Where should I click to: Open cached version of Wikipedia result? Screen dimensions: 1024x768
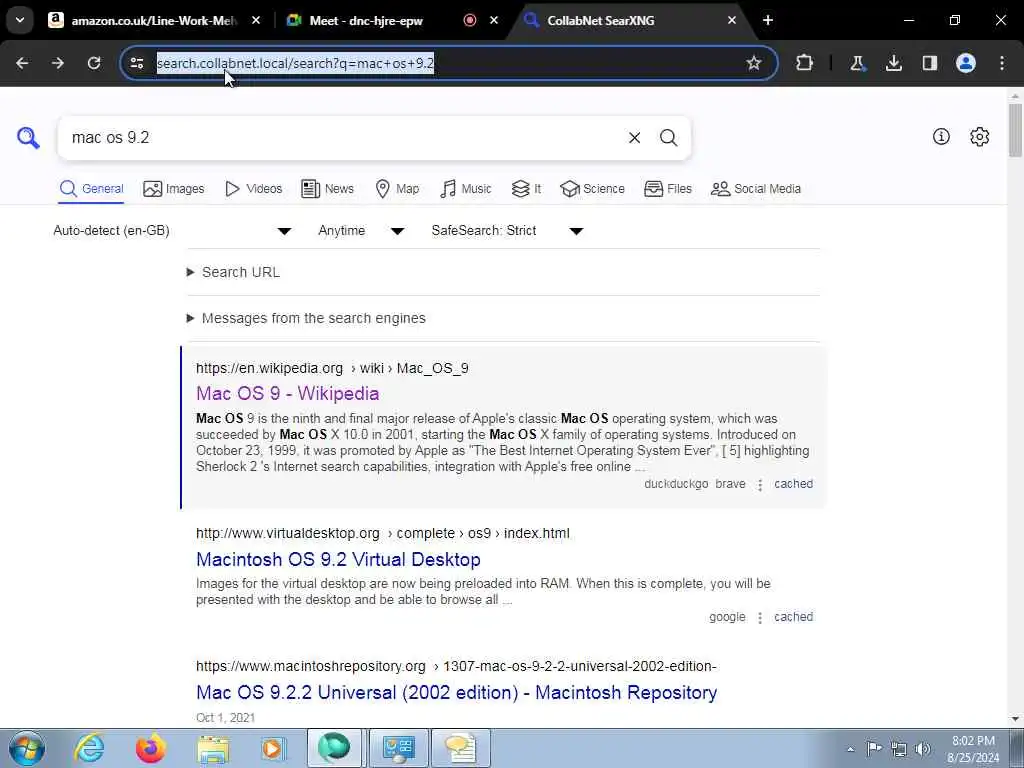(x=793, y=484)
